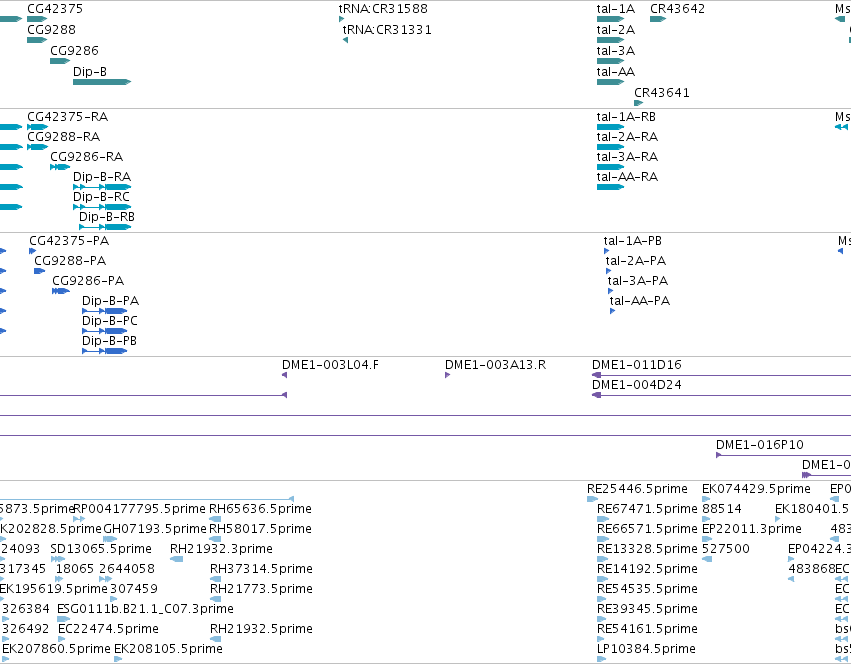Select the CR43641 gene feature

(639, 103)
